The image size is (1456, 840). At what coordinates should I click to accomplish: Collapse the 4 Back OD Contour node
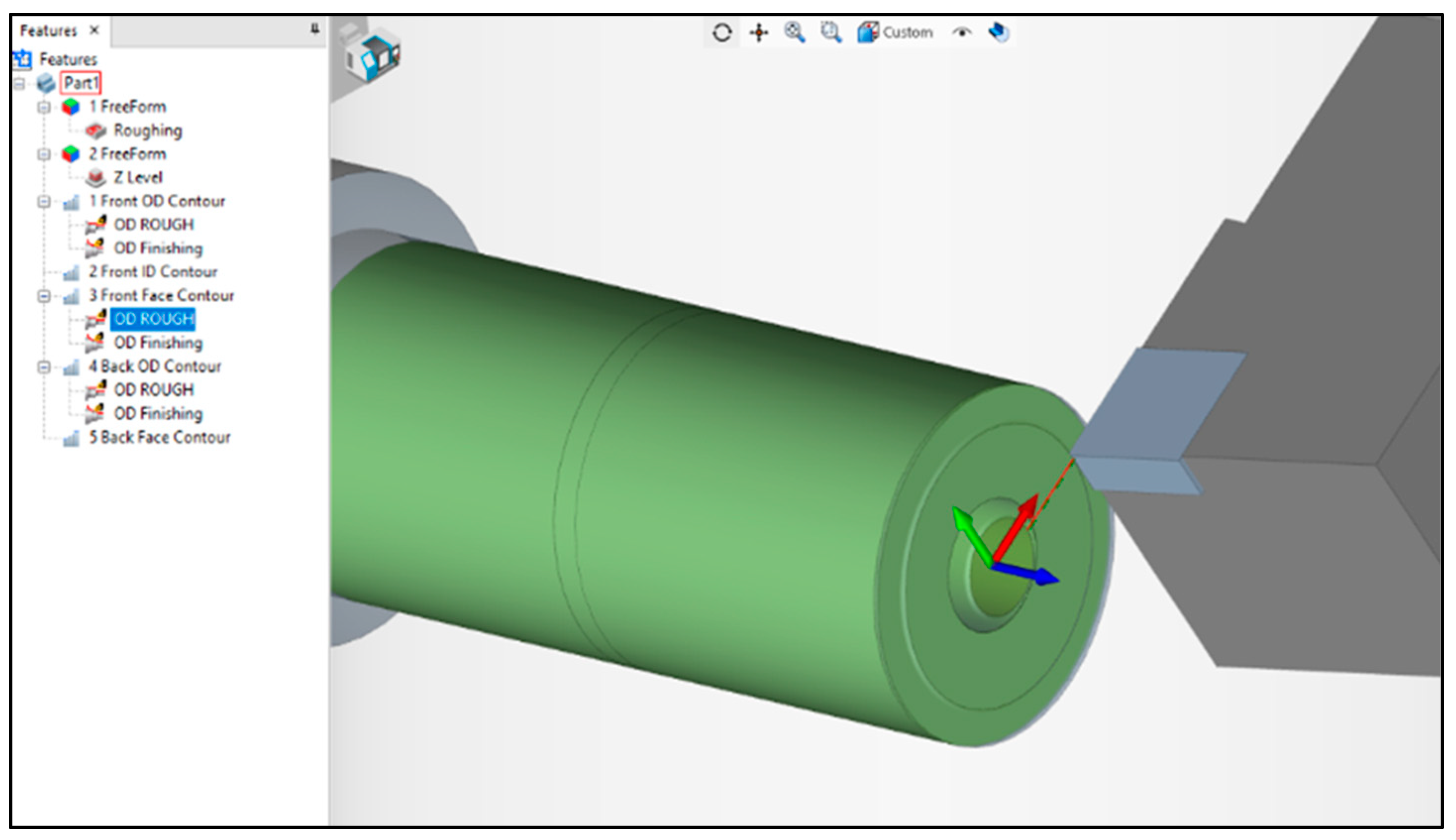click(44, 367)
